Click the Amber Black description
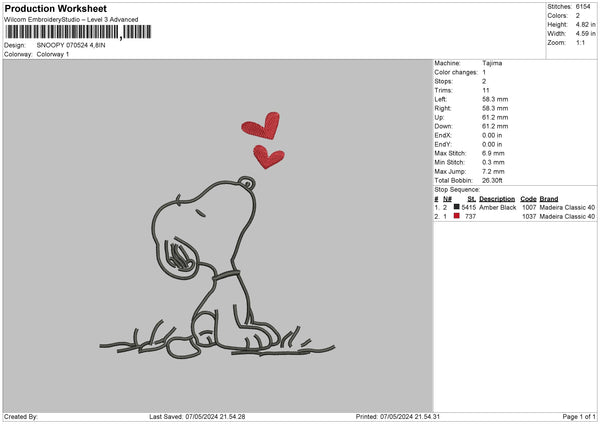The image size is (600, 424). (497, 207)
